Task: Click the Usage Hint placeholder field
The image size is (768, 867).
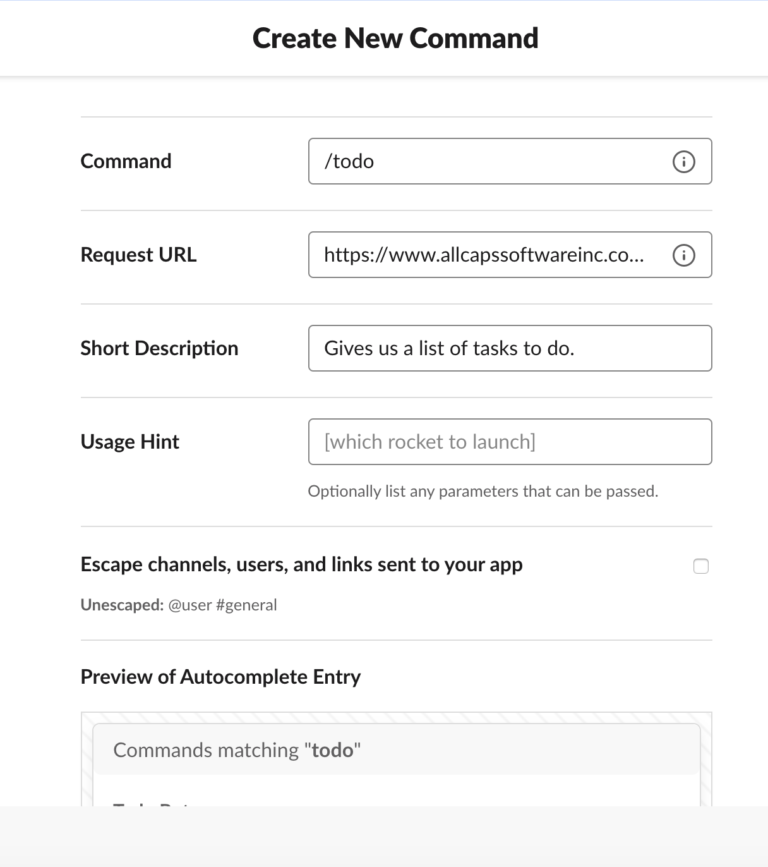Action: (x=510, y=442)
